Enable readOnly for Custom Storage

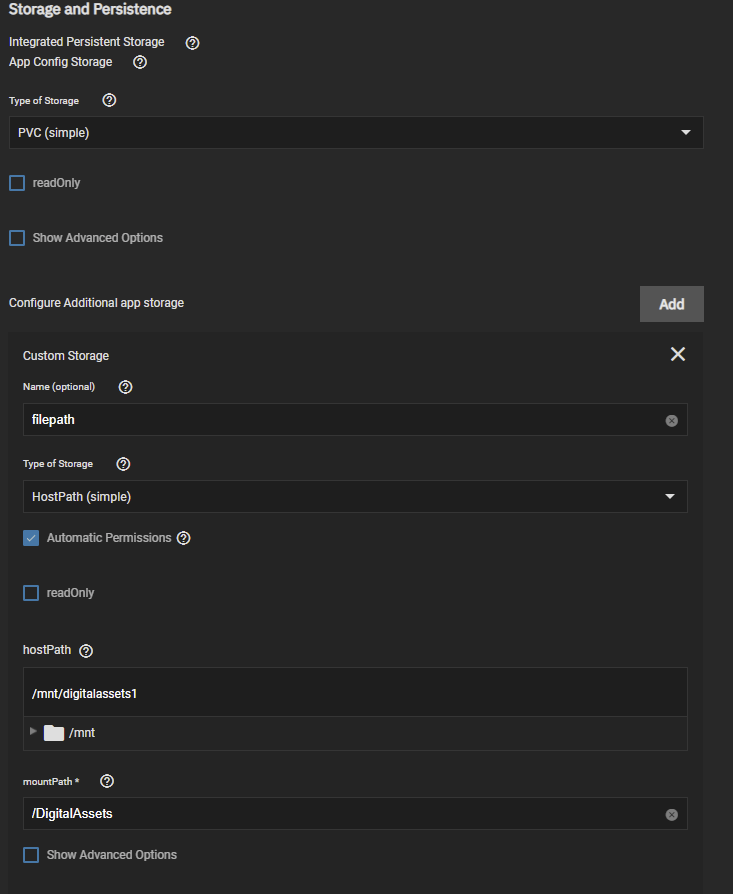[31, 593]
